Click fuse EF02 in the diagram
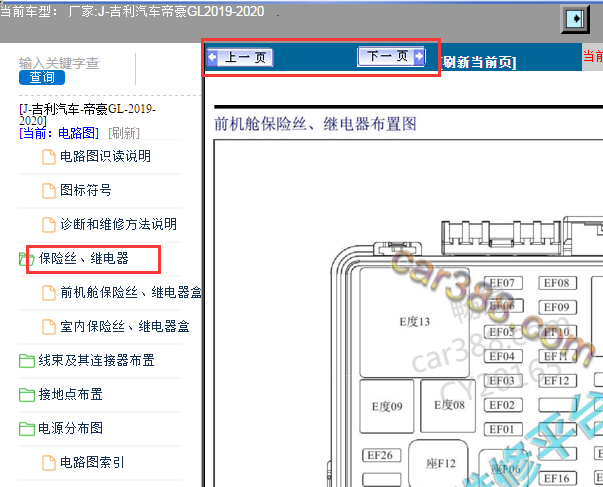This screenshot has height=487, width=603. (x=503, y=405)
